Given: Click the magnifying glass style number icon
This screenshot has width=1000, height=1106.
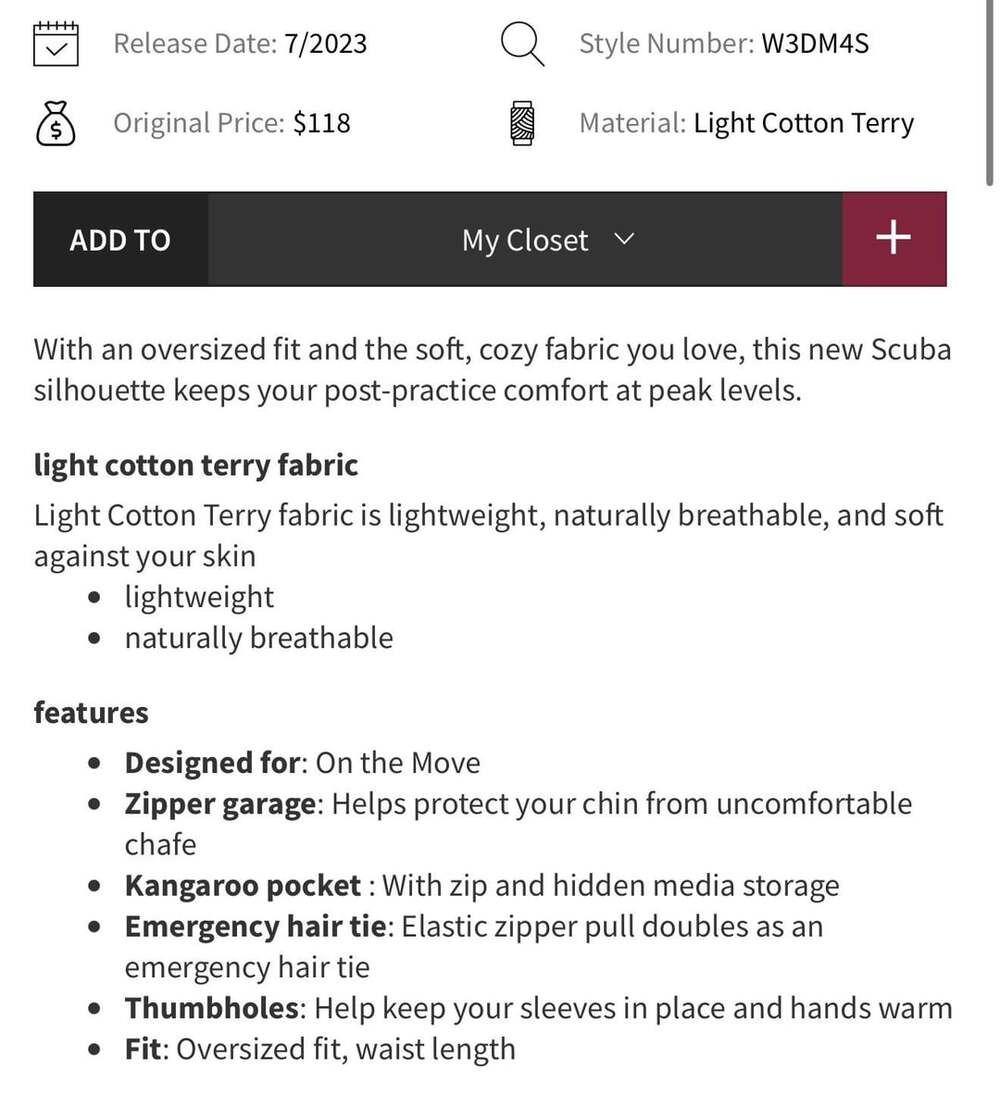Looking at the screenshot, I should click(522, 44).
